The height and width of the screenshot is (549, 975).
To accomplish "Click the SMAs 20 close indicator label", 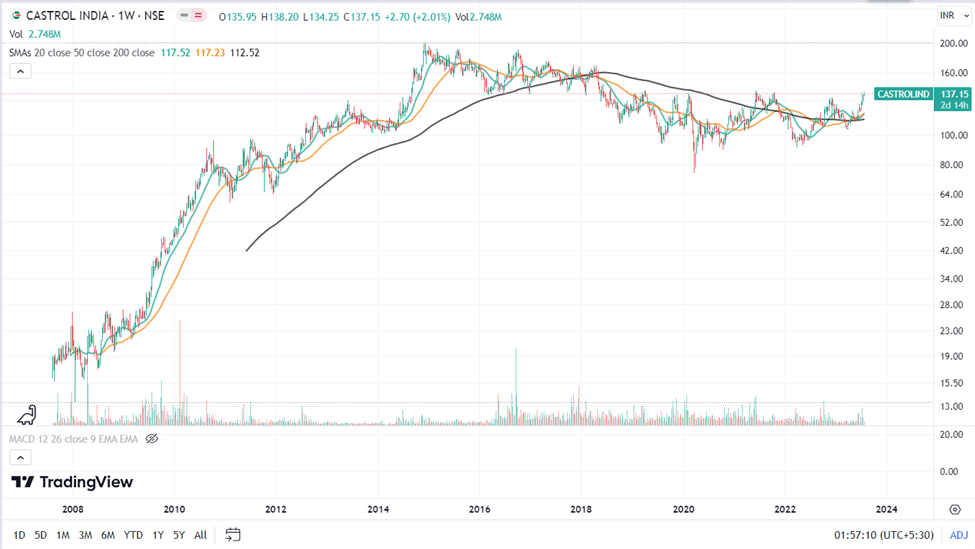I will coord(82,53).
